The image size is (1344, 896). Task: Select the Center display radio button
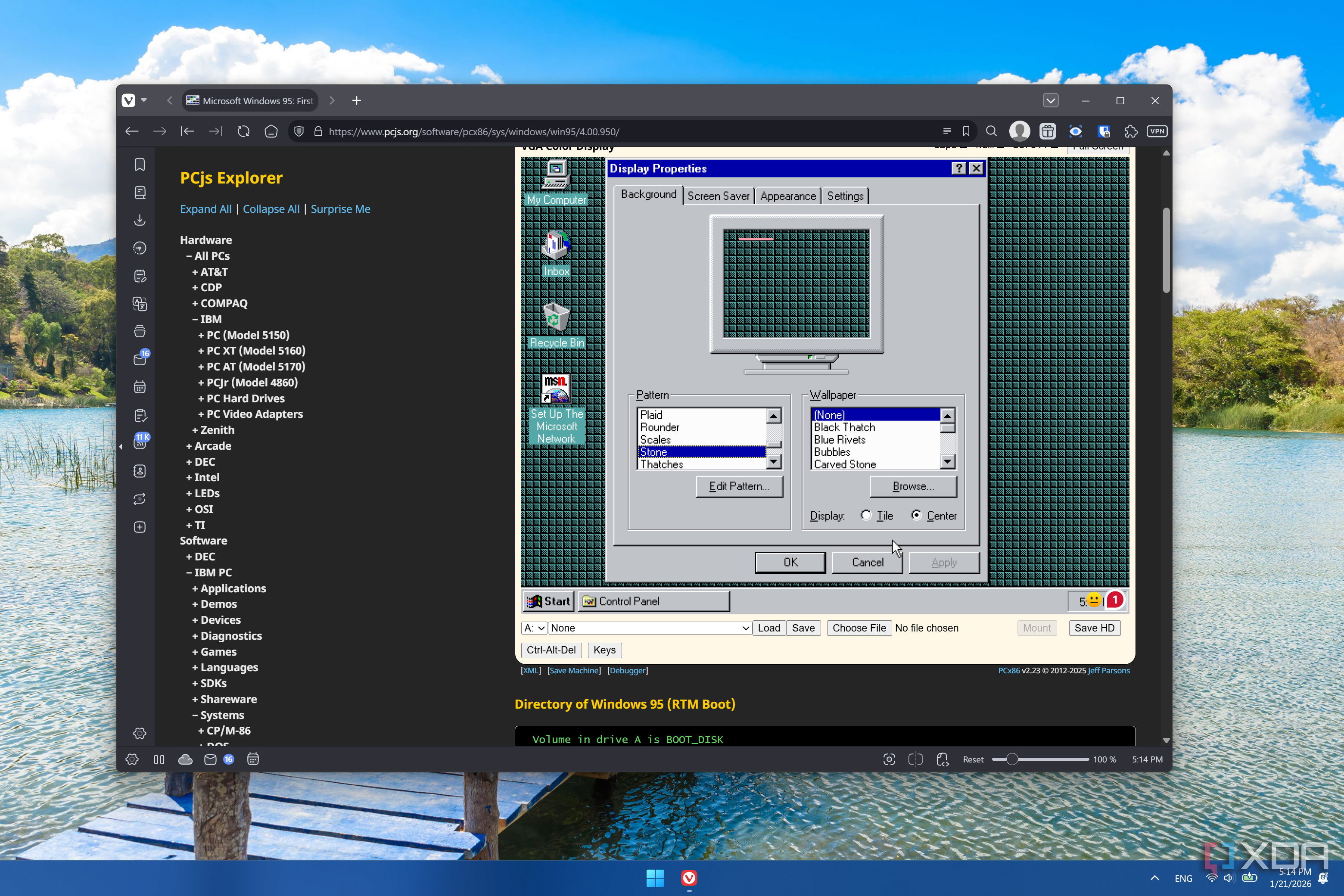click(x=916, y=516)
